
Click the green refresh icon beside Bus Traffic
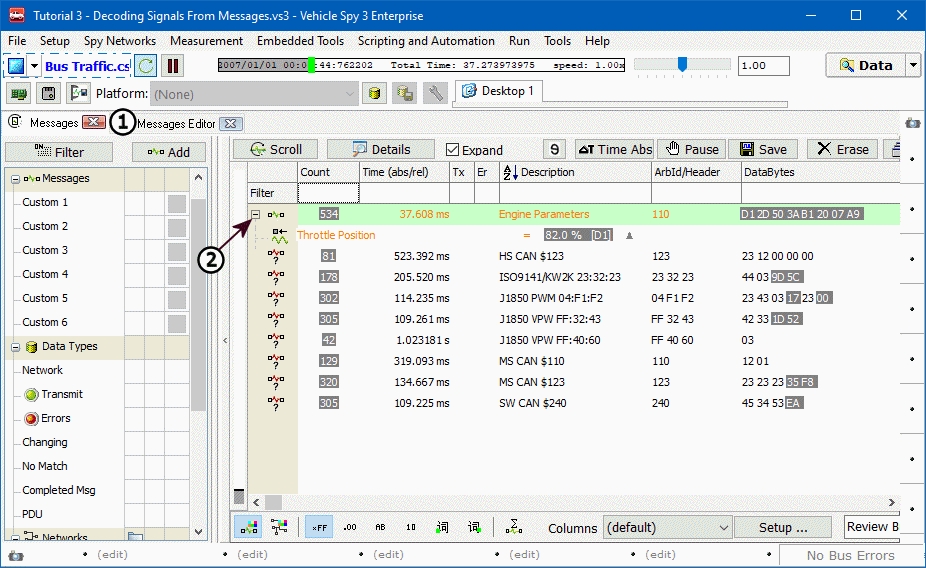(146, 66)
